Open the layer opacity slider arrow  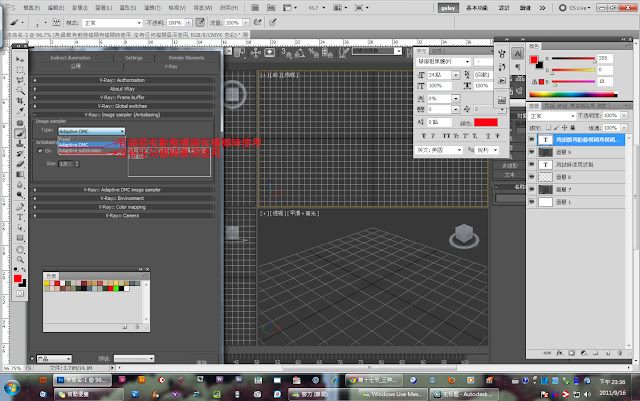point(624,116)
